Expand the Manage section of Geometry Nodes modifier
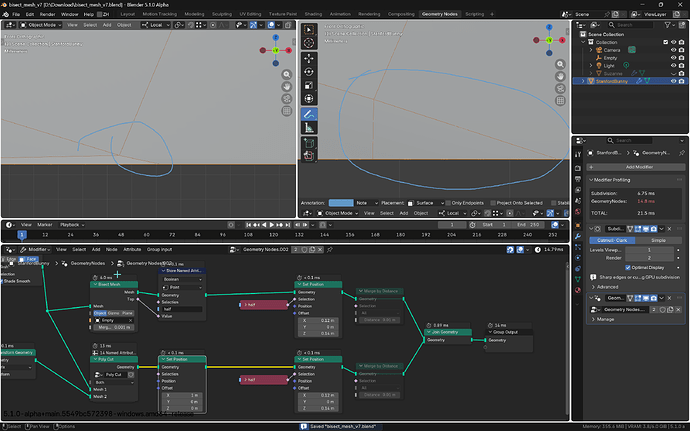The height and width of the screenshot is (431, 690). [x=594, y=319]
